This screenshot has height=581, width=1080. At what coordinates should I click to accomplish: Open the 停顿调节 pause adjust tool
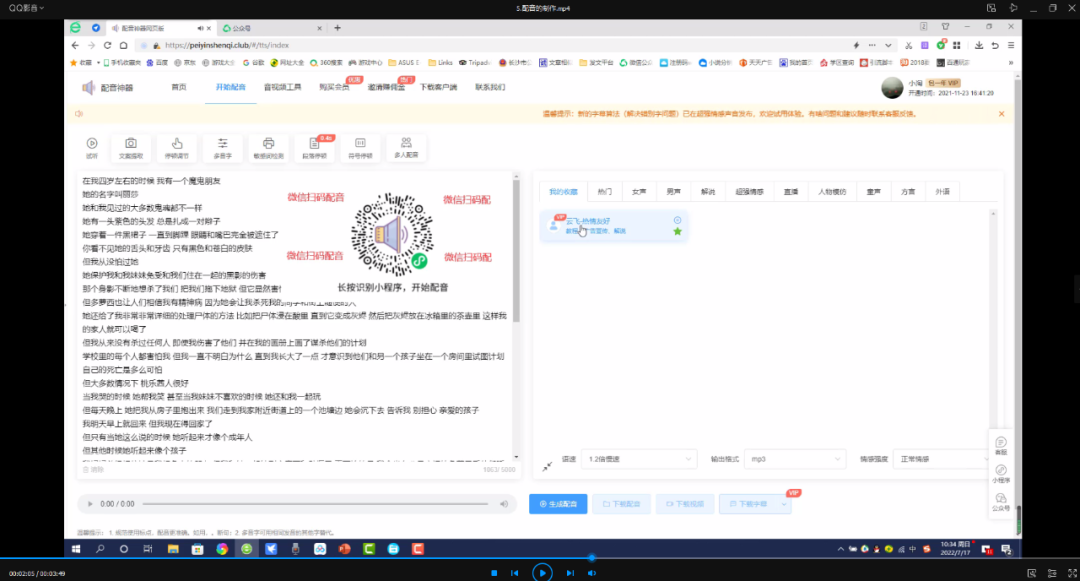tap(177, 147)
